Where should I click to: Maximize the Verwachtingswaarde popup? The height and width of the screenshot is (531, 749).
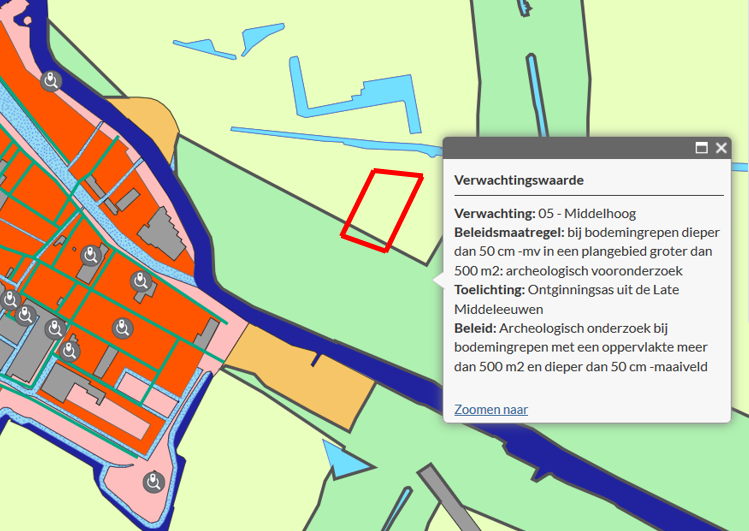pyautogui.click(x=701, y=148)
